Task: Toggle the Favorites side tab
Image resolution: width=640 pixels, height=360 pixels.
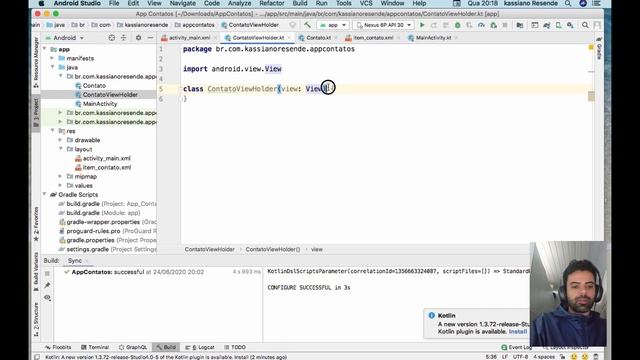Action: (x=36, y=224)
